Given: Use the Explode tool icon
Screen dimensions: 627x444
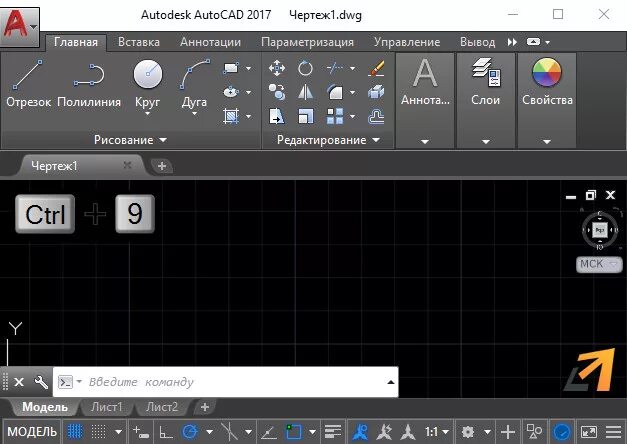Looking at the screenshot, I should 376,92.
